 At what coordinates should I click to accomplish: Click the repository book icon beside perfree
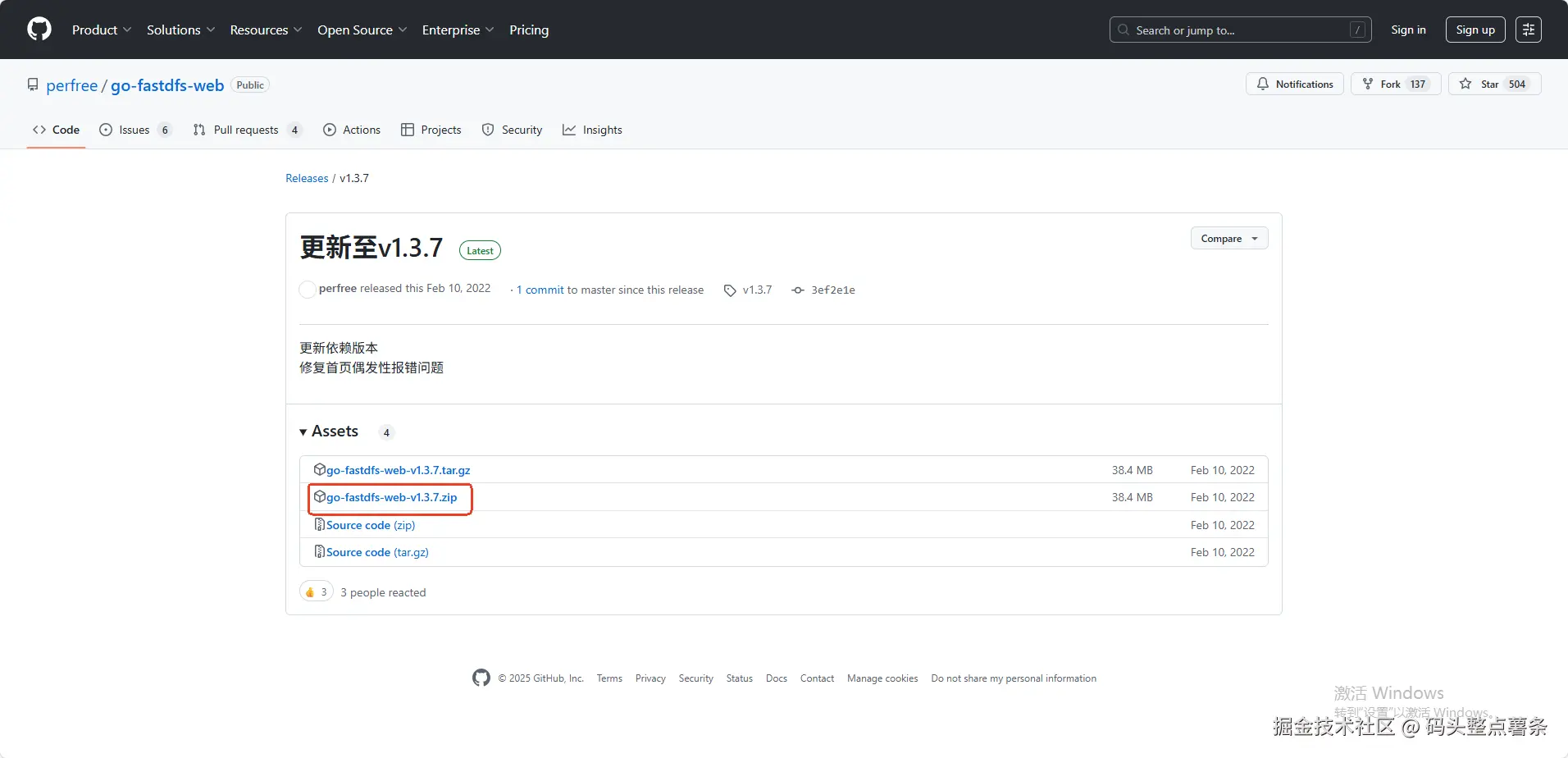point(33,84)
